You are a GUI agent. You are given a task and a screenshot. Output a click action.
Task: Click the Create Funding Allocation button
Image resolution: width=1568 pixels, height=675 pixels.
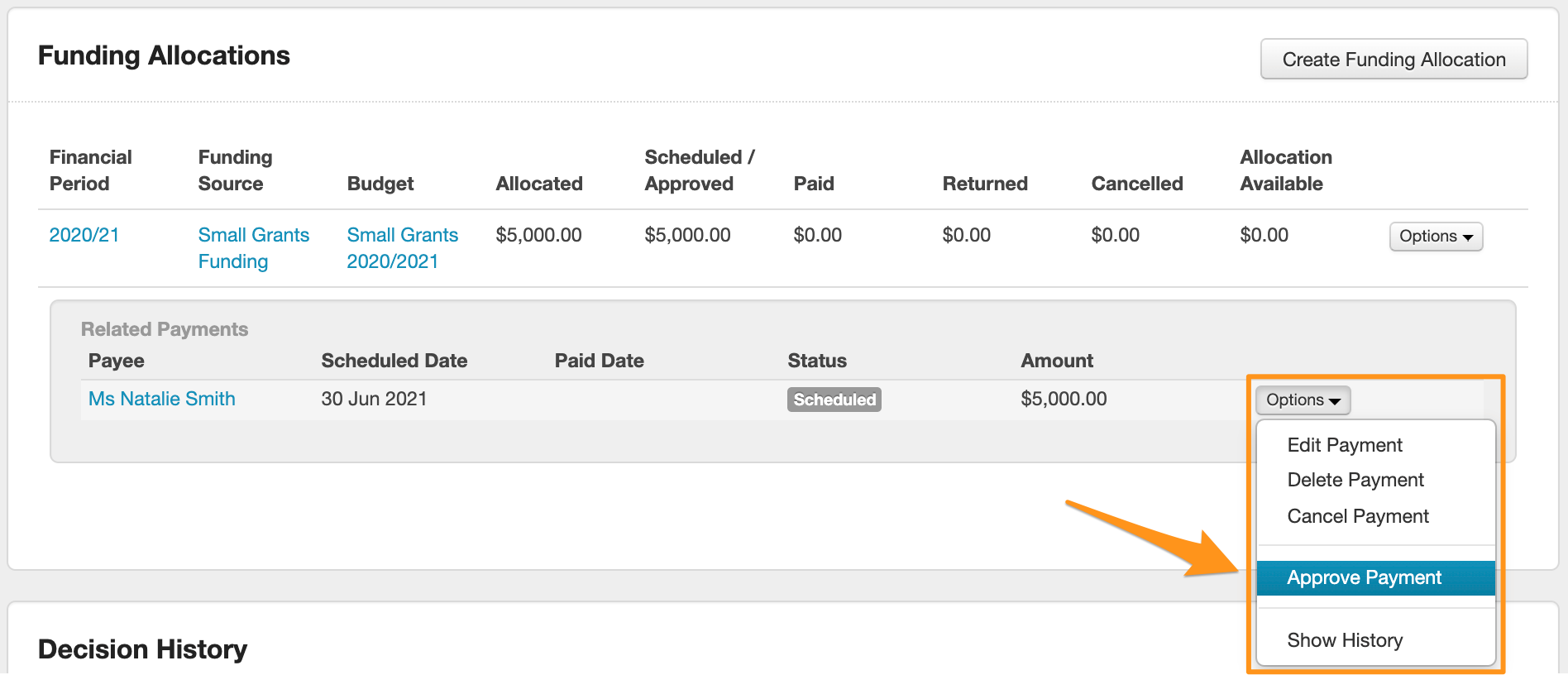tap(1393, 60)
